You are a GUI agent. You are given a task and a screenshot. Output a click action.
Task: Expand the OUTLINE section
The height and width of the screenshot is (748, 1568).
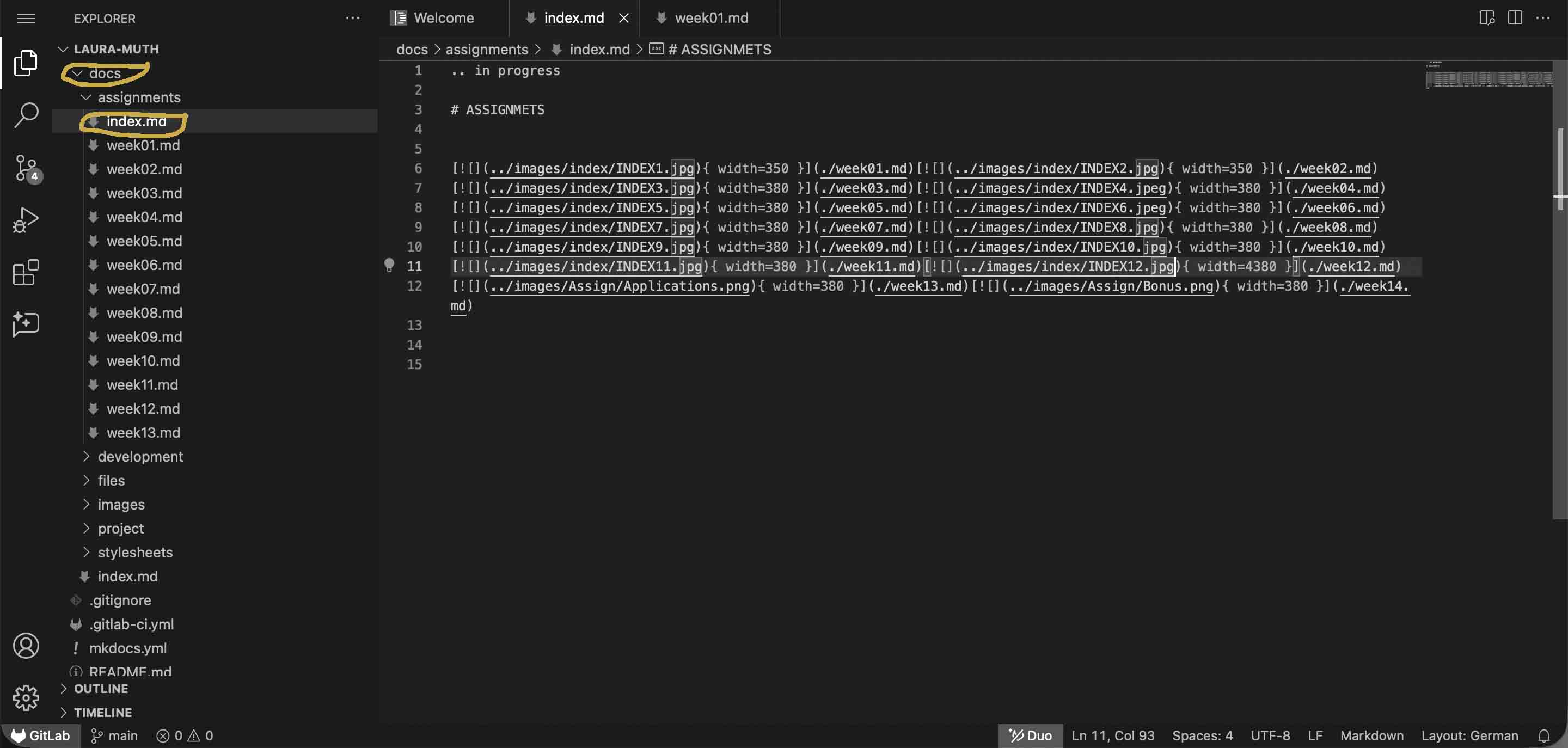point(100,688)
